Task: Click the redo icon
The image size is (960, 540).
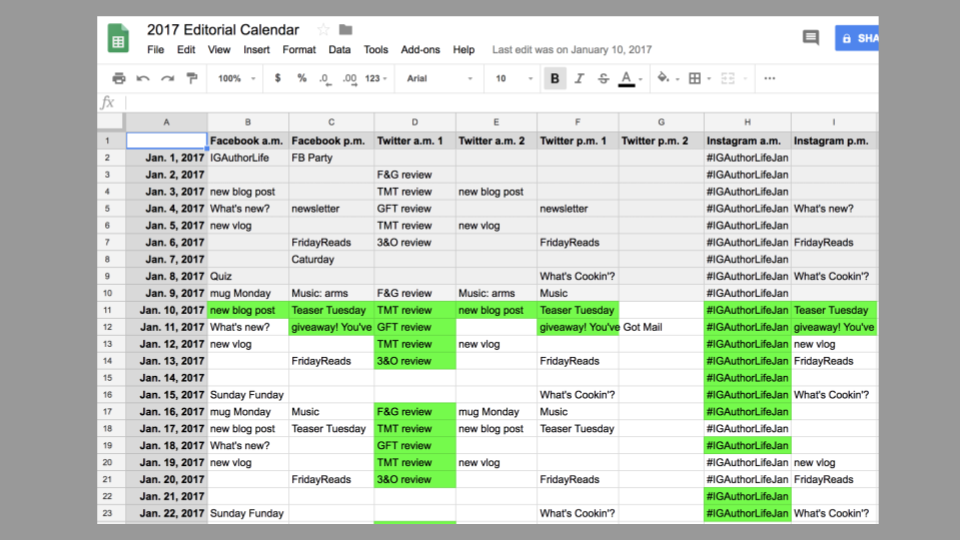Action: pyautogui.click(x=167, y=78)
